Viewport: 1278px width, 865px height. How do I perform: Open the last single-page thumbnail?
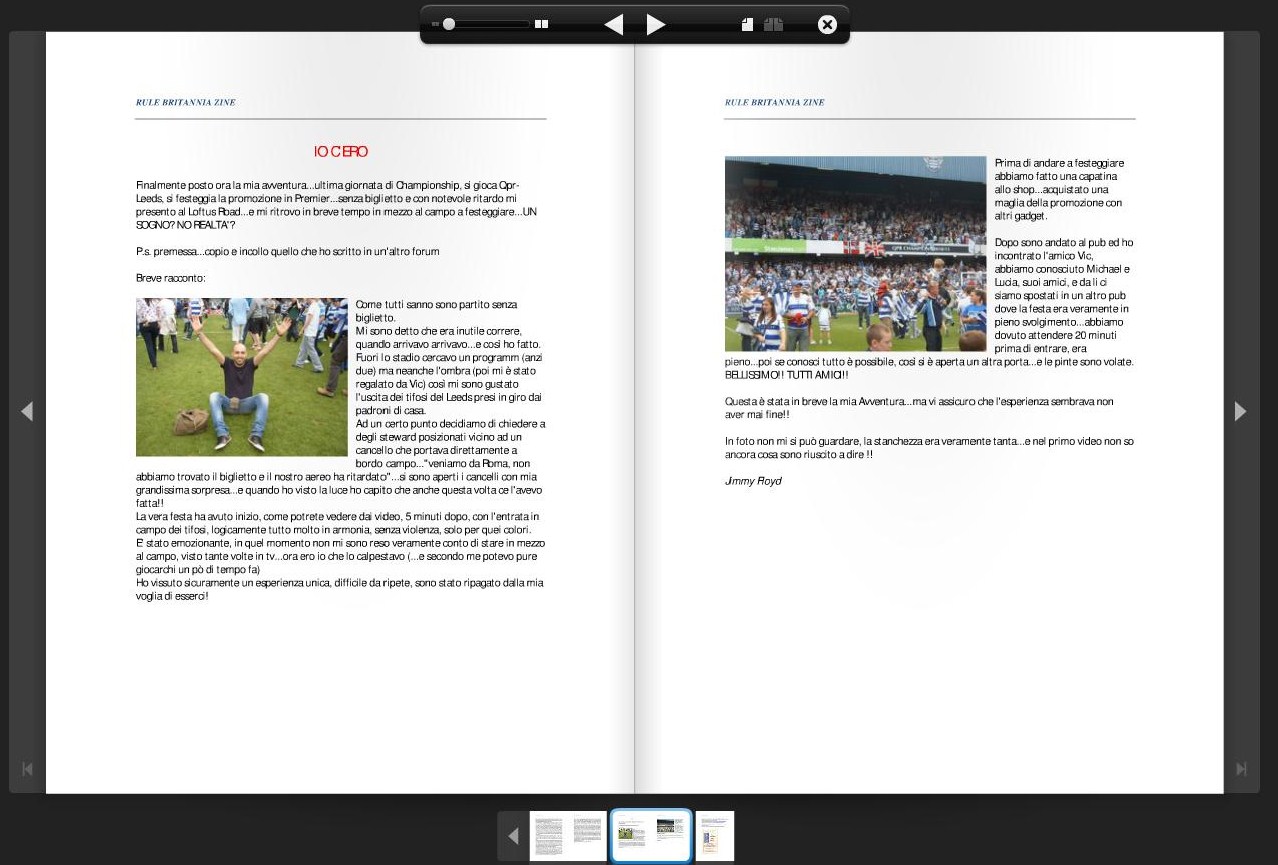715,836
